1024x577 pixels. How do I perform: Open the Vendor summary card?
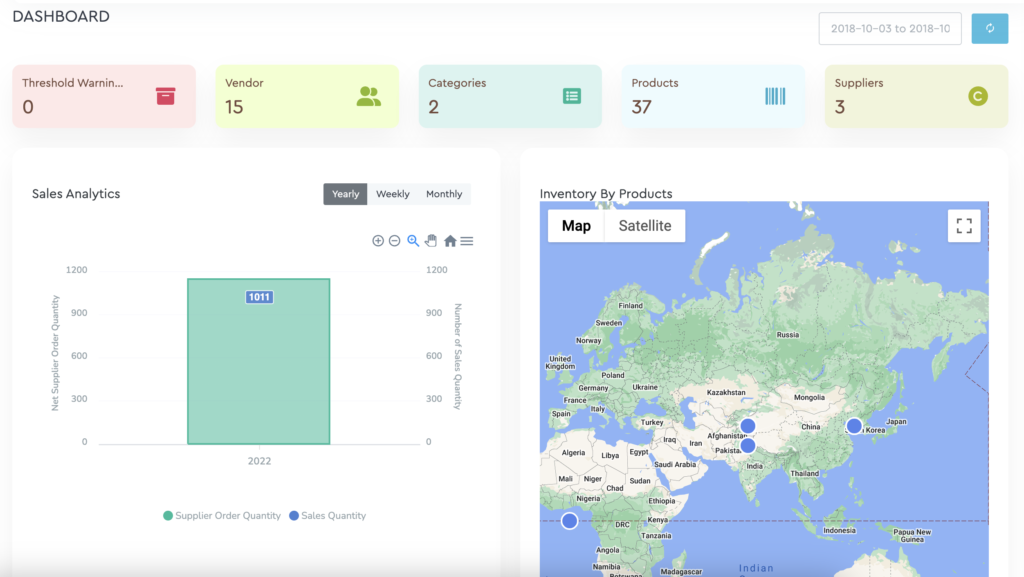[307, 96]
